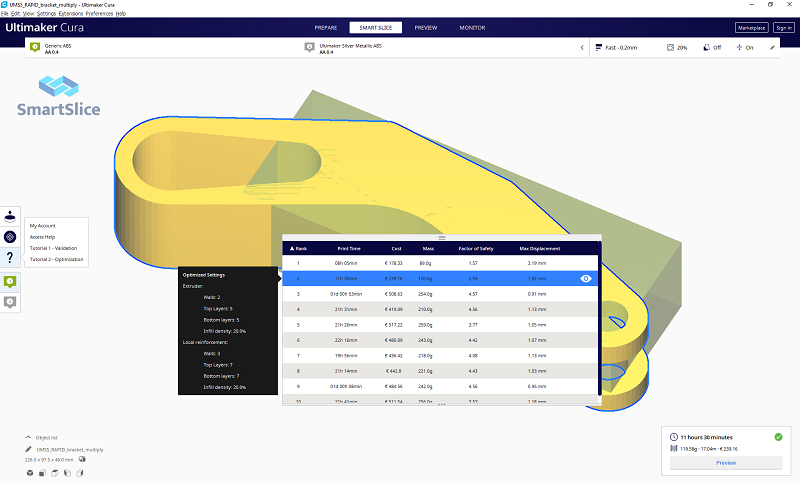Collapse the print settings panel left arrow
800x483 pixels.
[582, 47]
